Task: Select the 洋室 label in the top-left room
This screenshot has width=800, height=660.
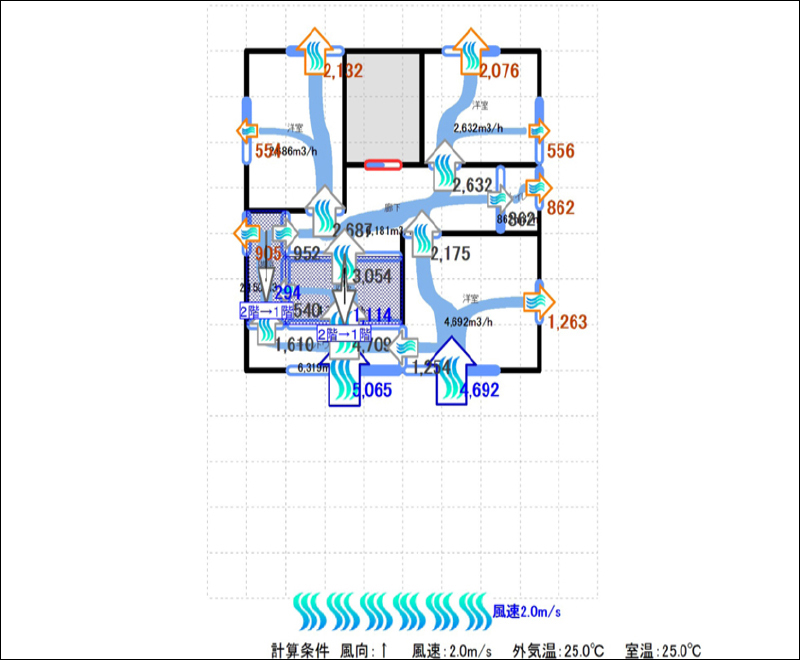Action: click(294, 128)
